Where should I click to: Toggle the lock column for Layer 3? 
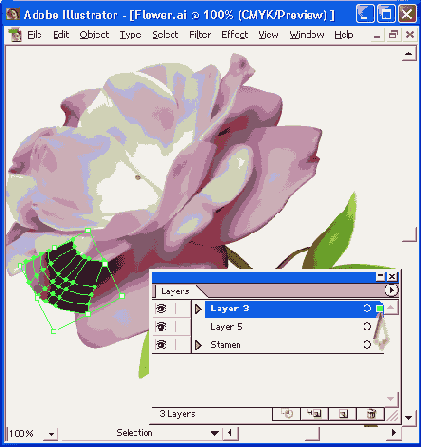point(183,309)
